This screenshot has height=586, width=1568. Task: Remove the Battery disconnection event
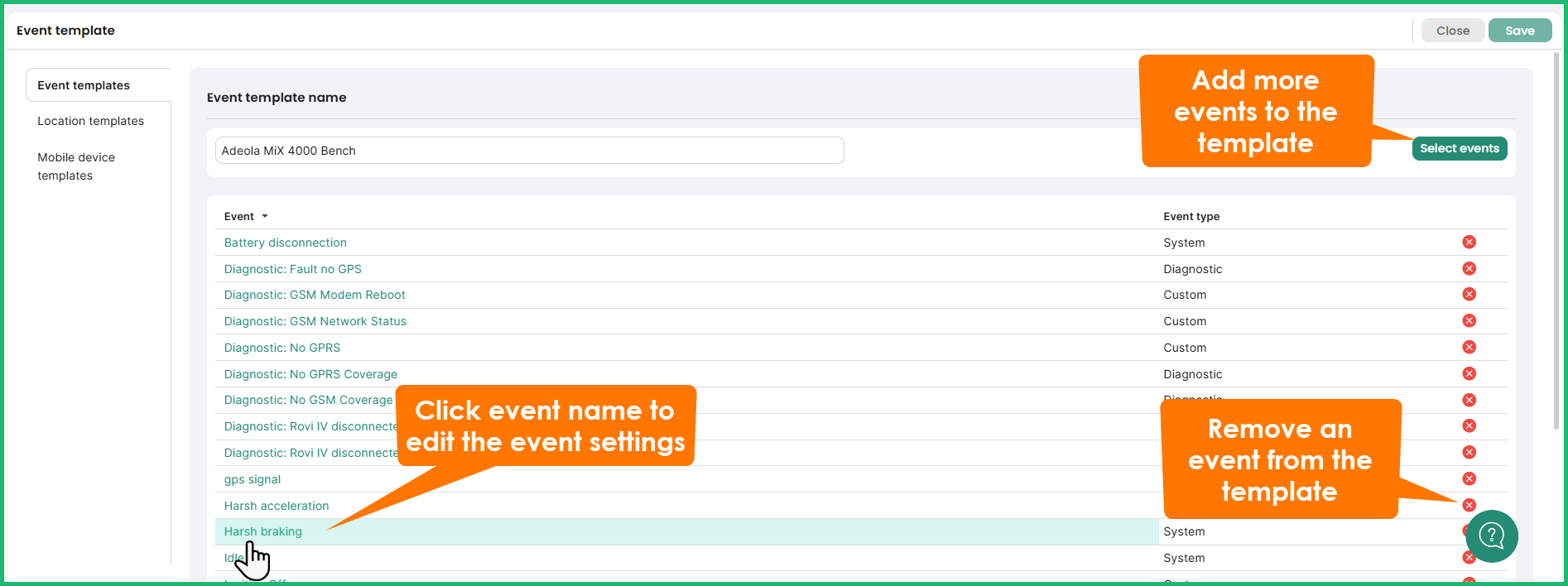pyautogui.click(x=1469, y=242)
